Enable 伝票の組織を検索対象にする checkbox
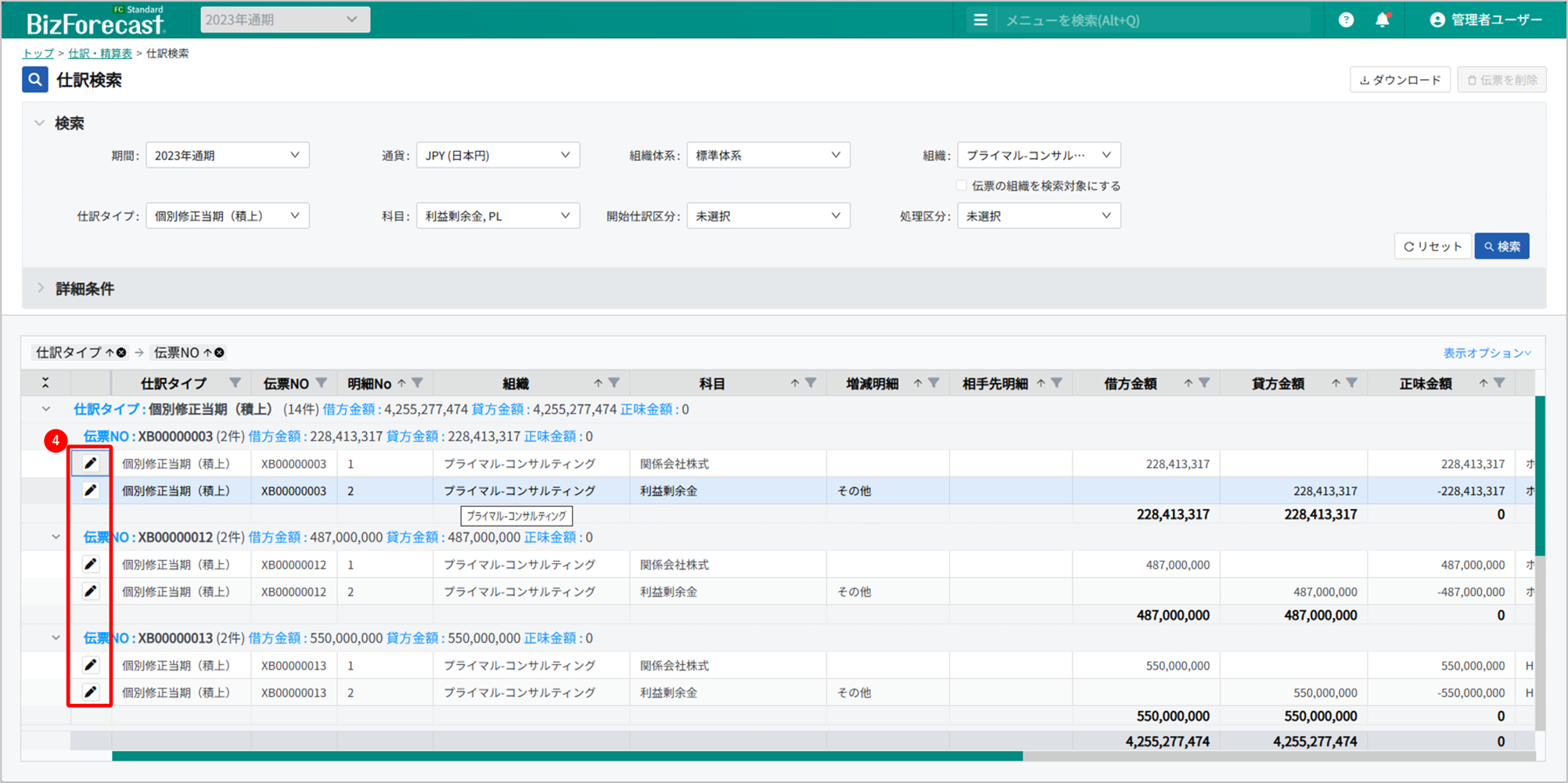This screenshot has height=783, width=1568. point(961,186)
